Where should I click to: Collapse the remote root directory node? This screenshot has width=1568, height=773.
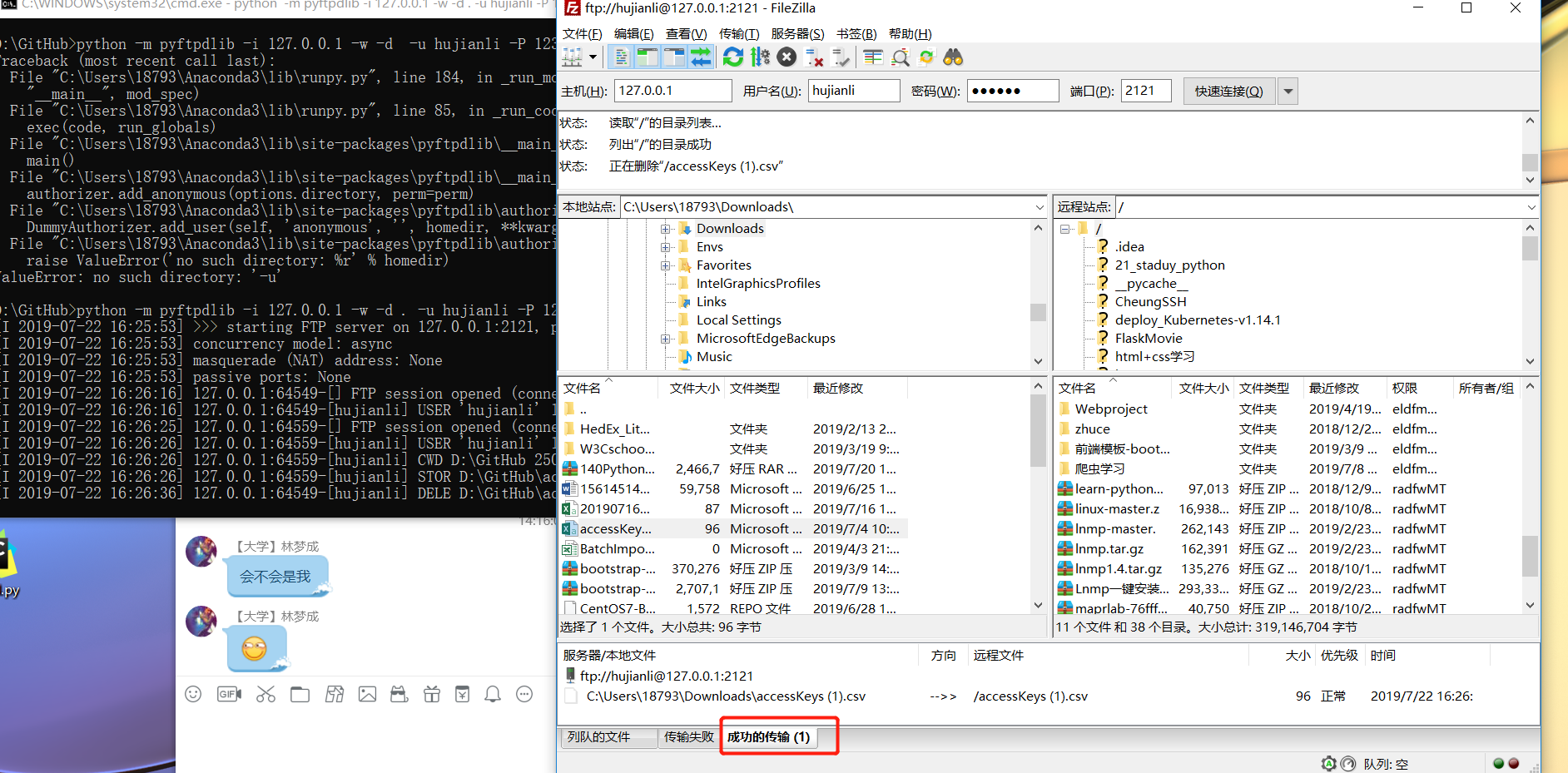pos(1064,229)
